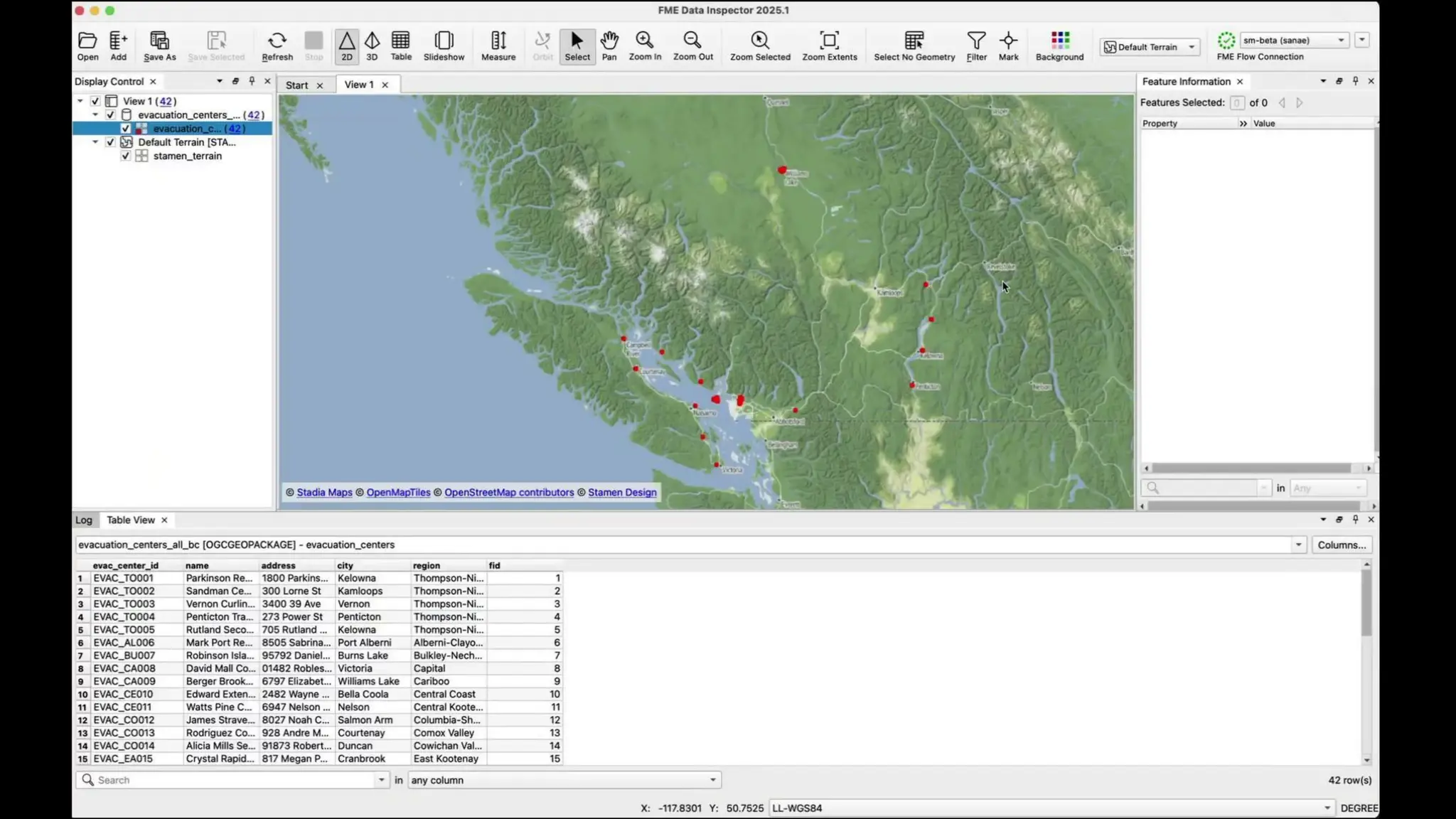
Task: Toggle the View 1 visibility checkbox
Action: coord(95,102)
